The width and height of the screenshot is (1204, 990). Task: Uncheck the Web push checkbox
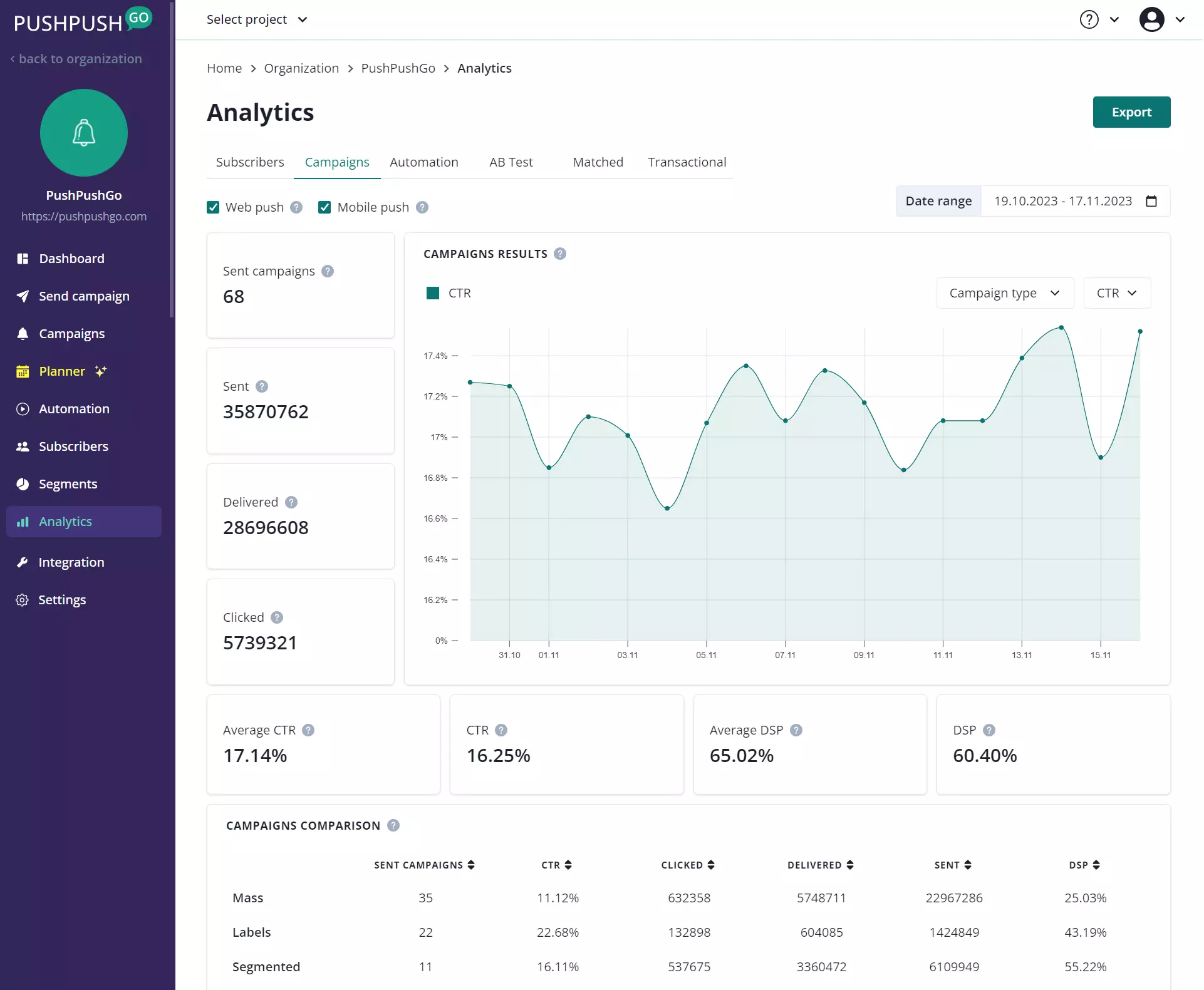(213, 207)
